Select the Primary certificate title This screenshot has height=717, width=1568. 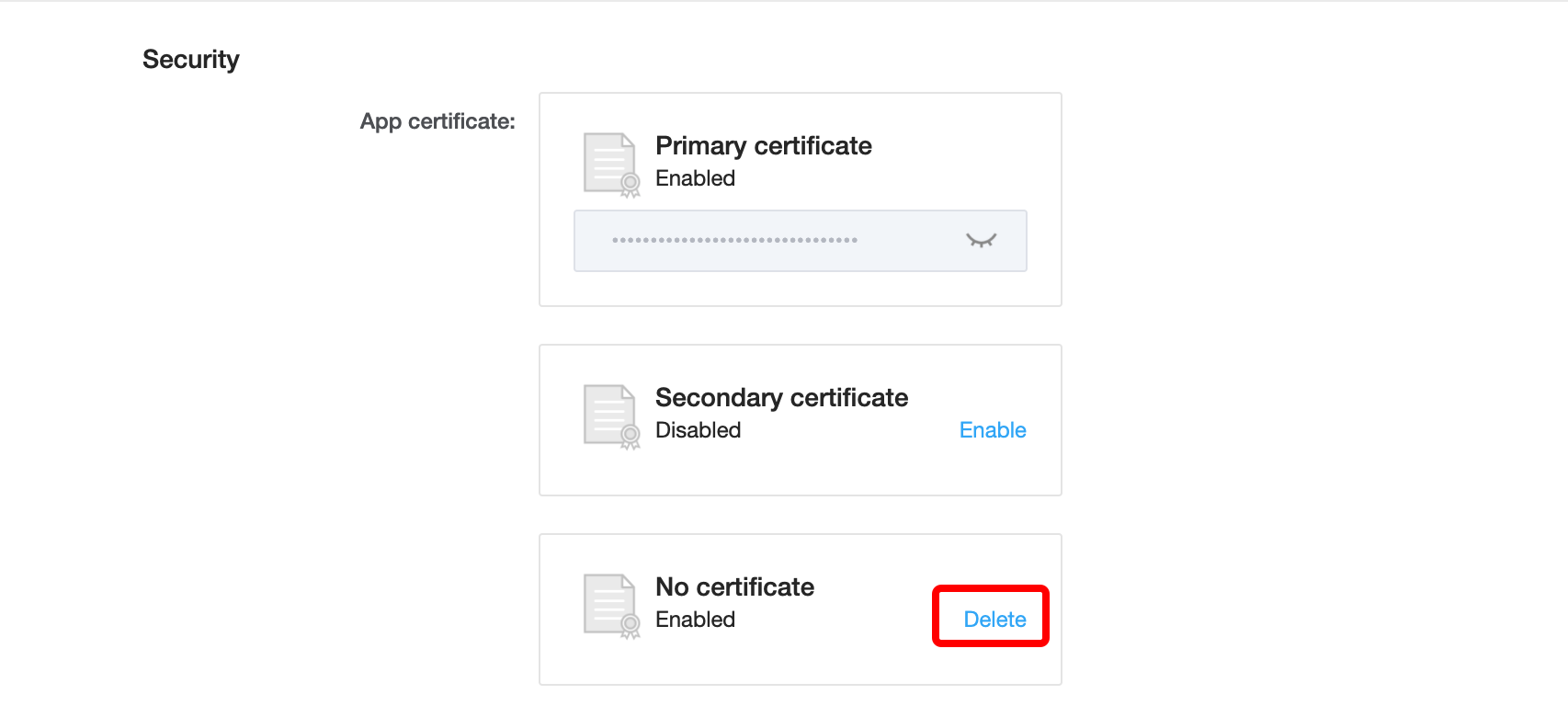coord(764,146)
